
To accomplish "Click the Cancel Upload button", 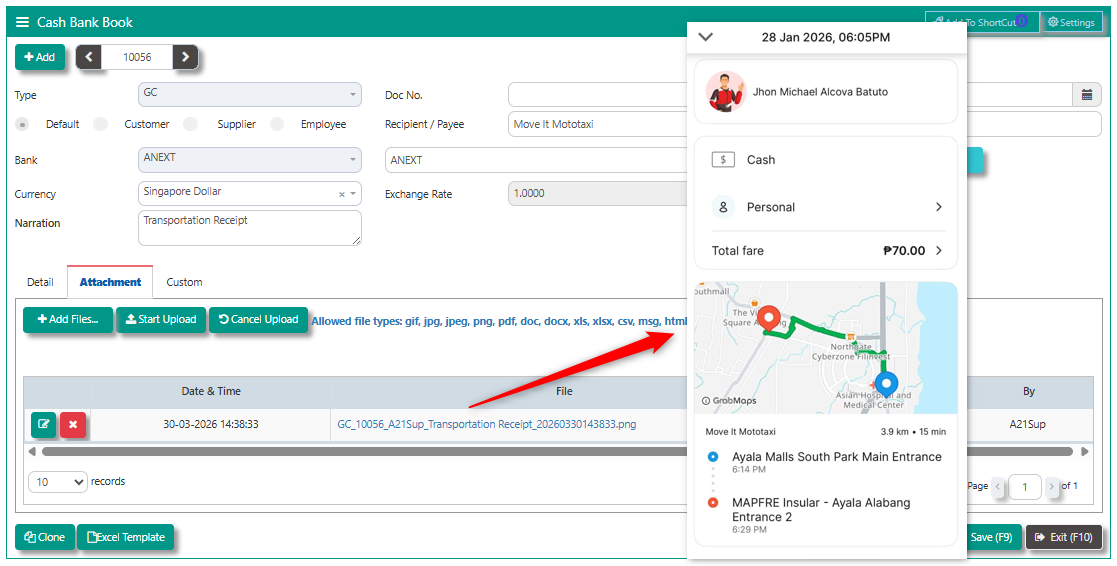I will [x=259, y=319].
